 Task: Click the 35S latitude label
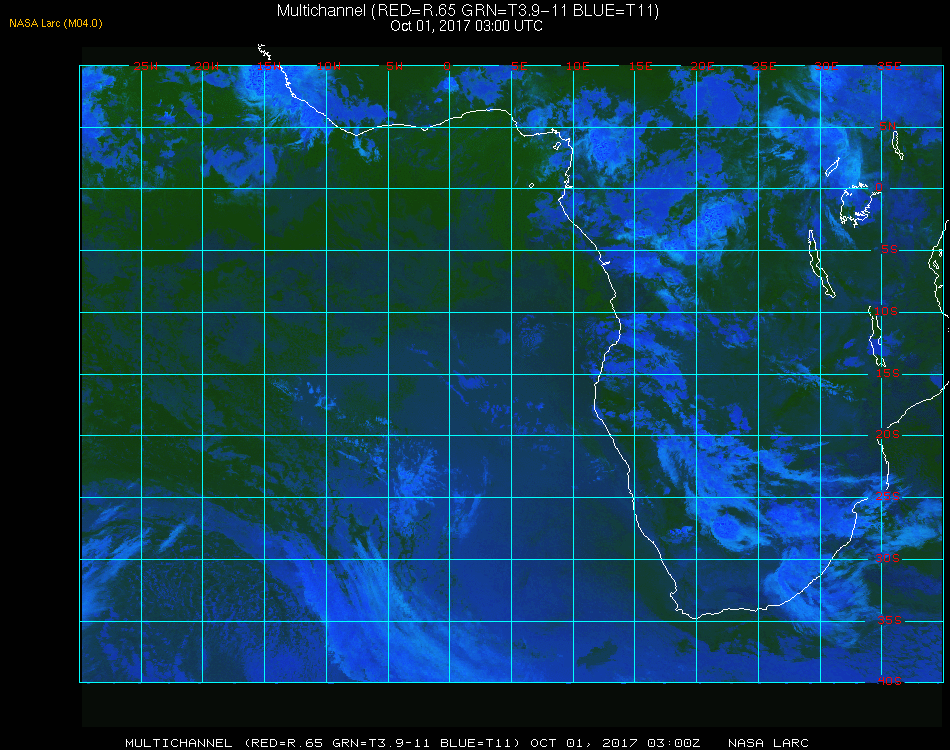point(889,620)
